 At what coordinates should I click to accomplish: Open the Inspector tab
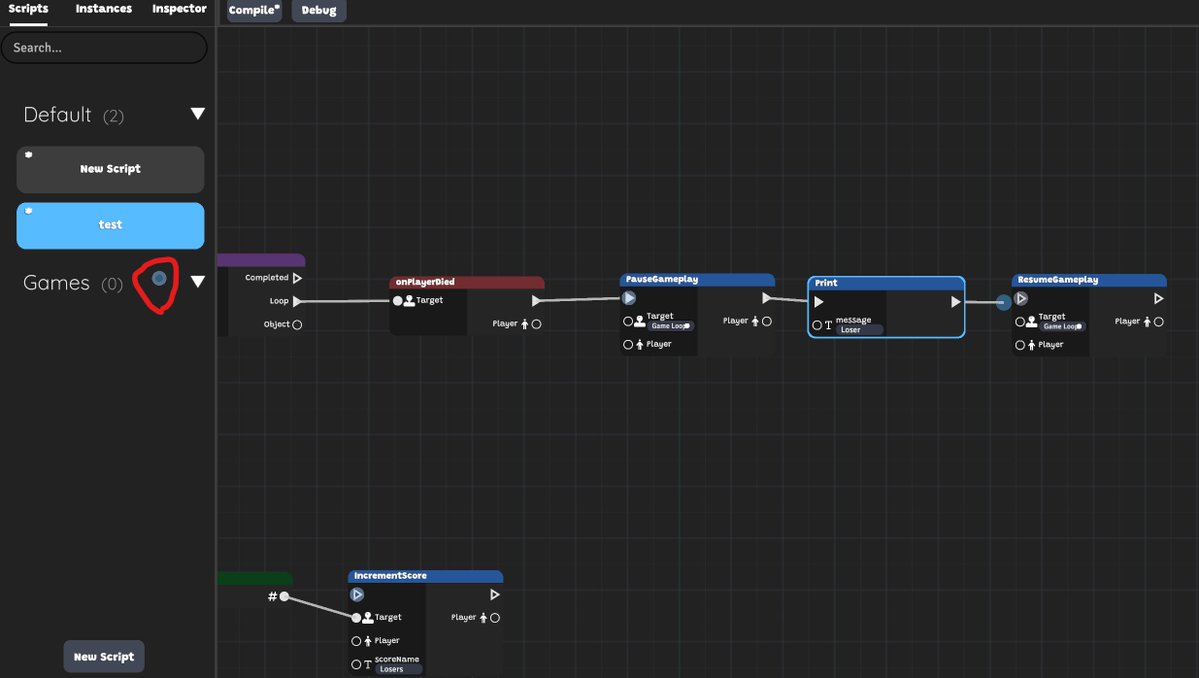coord(178,8)
